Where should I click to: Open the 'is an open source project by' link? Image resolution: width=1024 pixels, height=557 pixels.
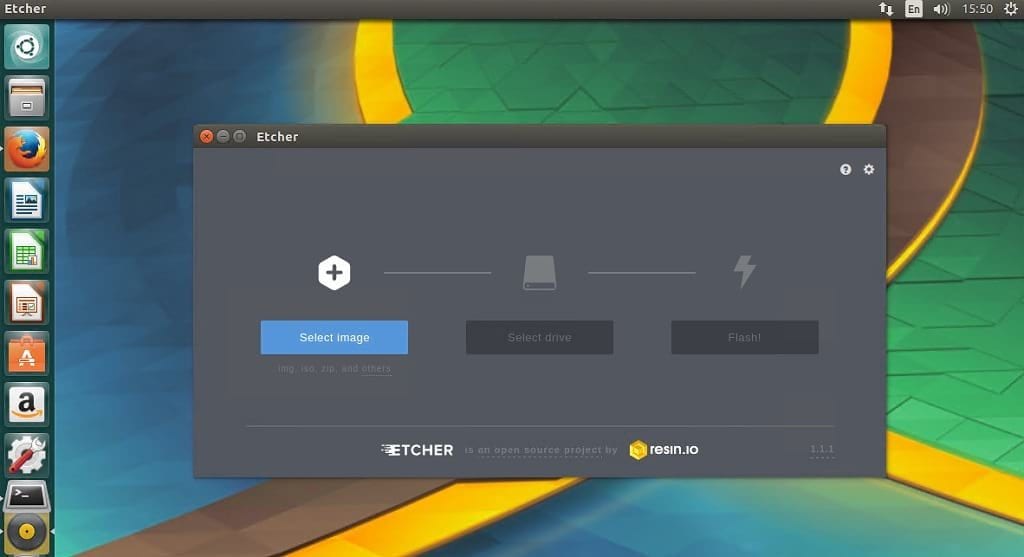(541, 450)
